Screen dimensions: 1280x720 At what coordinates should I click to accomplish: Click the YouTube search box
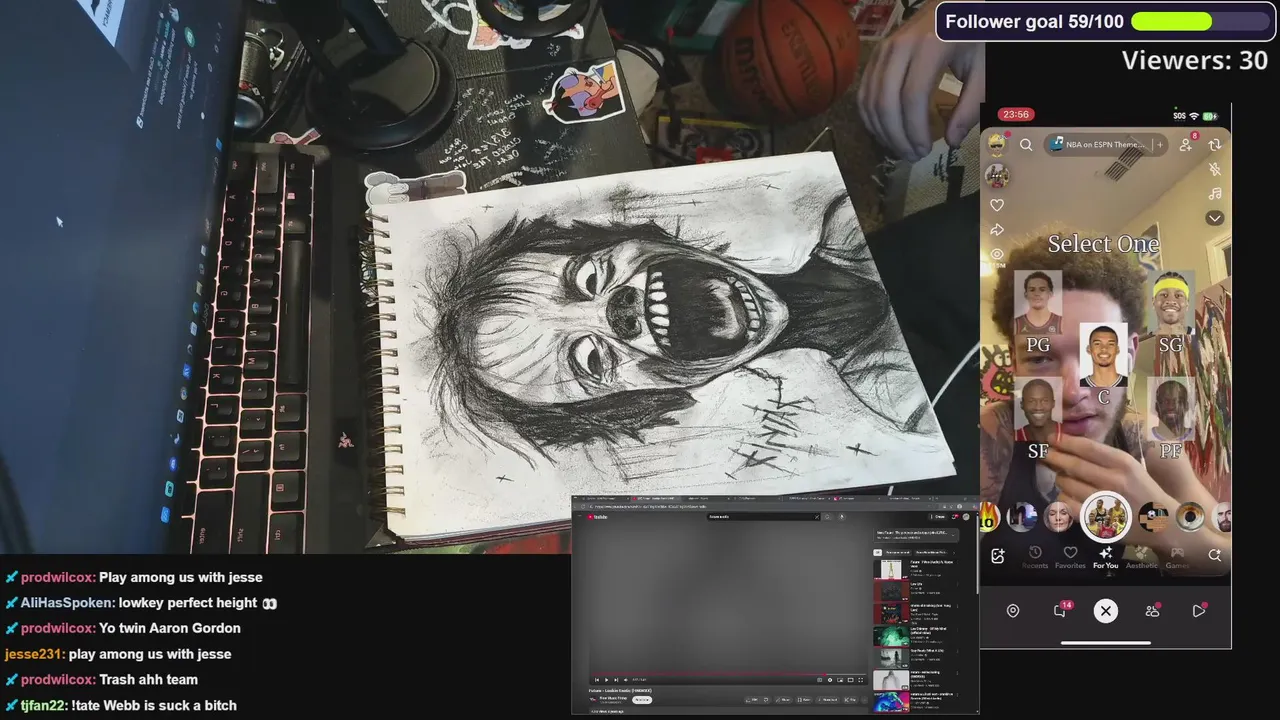tap(761, 517)
